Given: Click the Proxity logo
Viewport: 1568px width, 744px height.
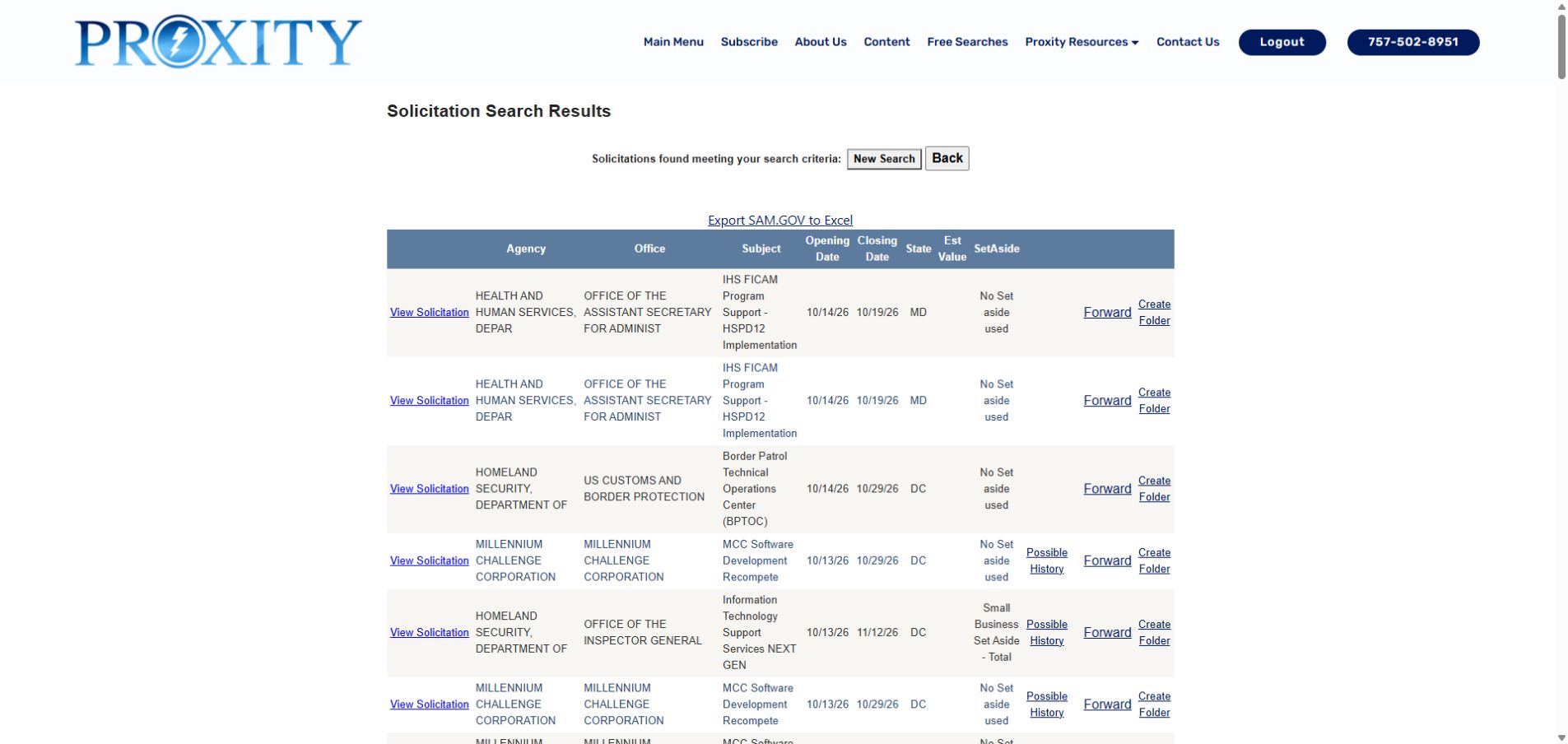Looking at the screenshot, I should [218, 41].
